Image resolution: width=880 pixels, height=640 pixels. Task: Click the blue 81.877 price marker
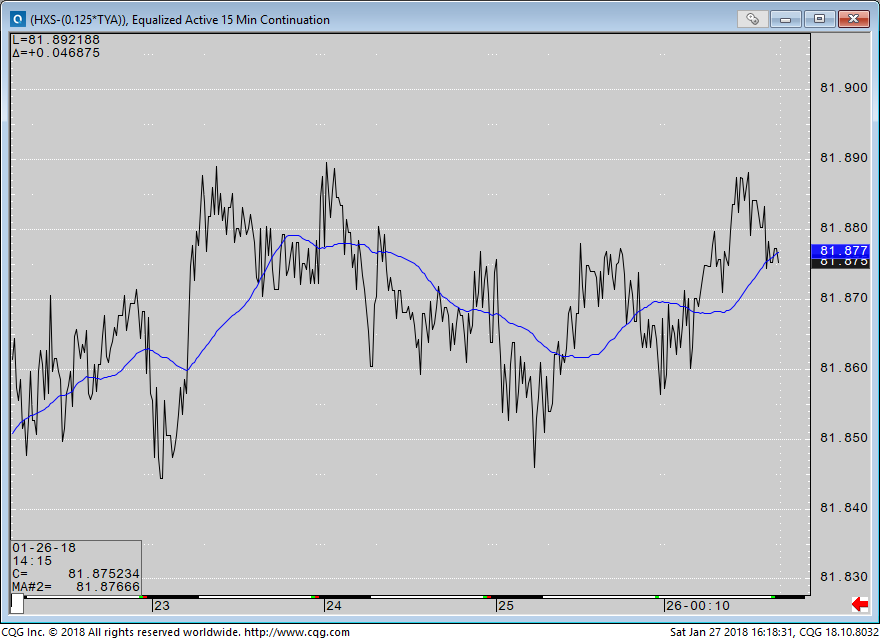[x=840, y=250]
